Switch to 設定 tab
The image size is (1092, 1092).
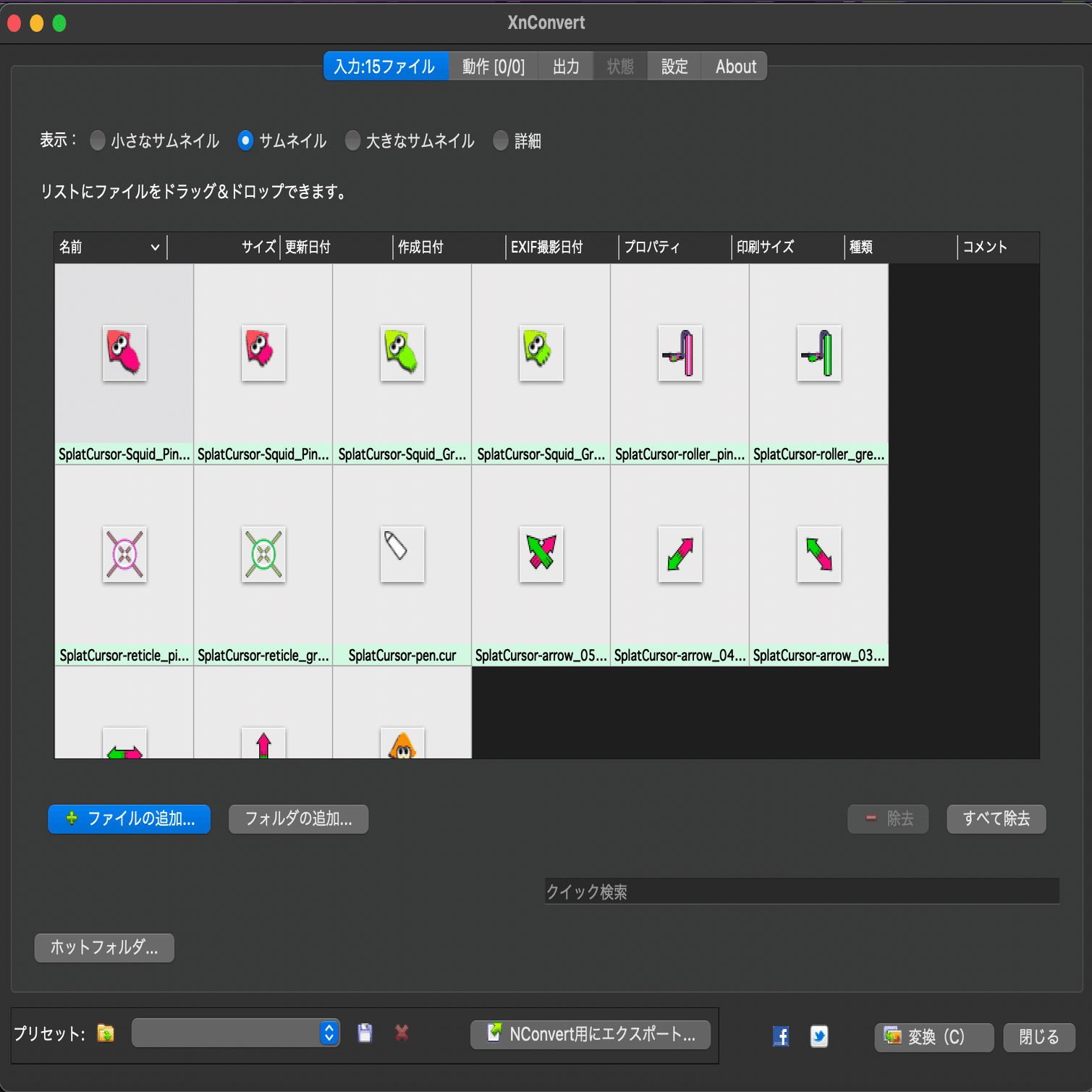674,67
